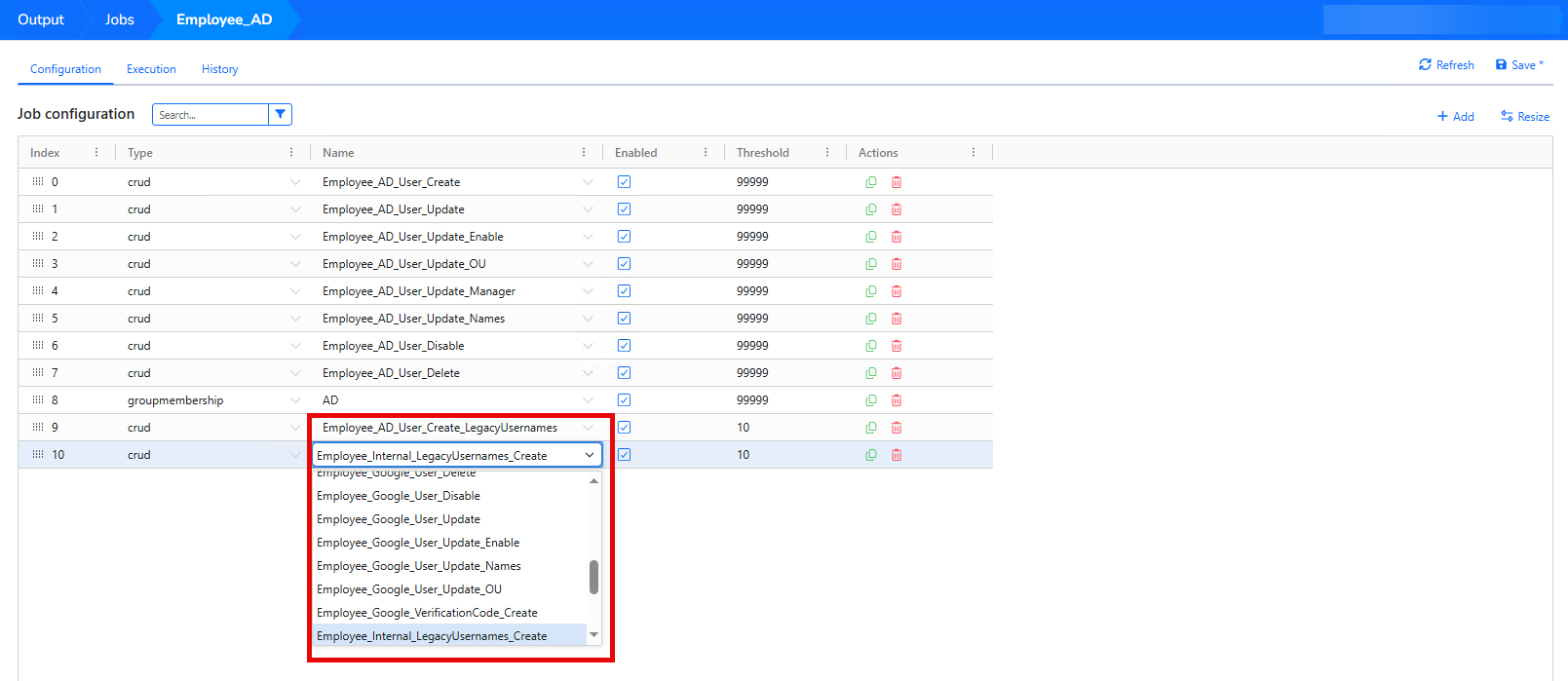1568x681 pixels.
Task: Delete the Employee_AD_User_Disable row
Action: pos(897,346)
